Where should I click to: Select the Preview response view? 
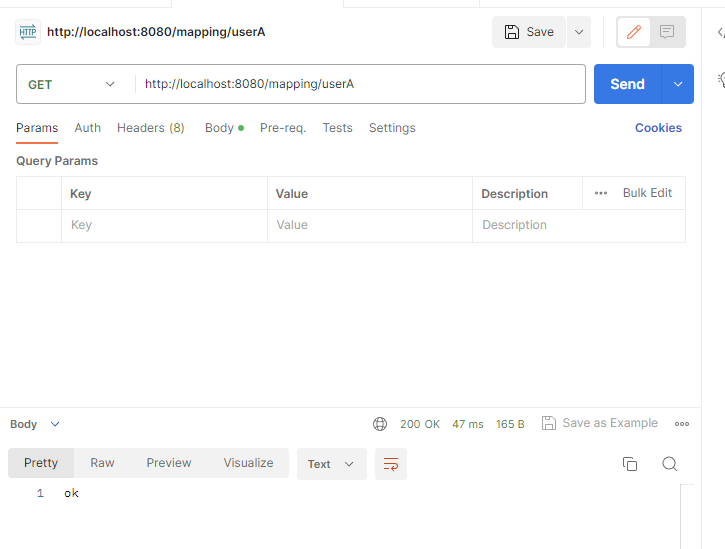pyautogui.click(x=169, y=463)
